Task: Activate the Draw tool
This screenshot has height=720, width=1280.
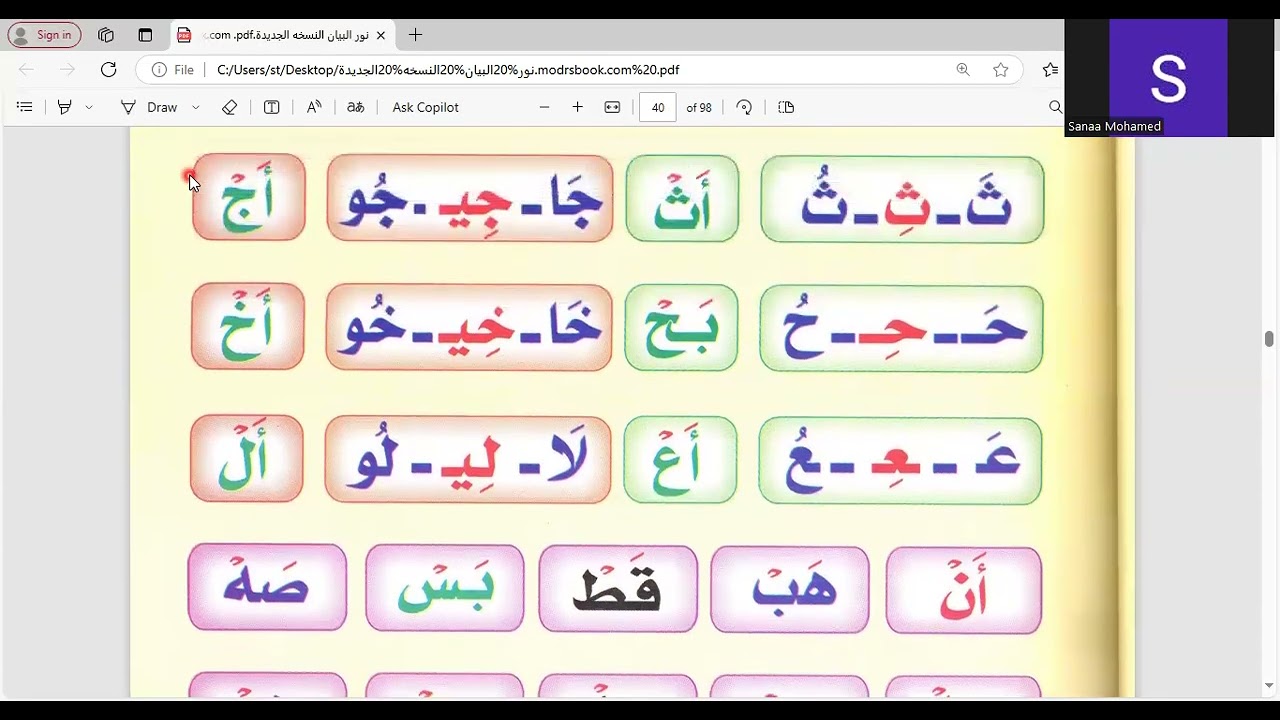Action: tap(149, 107)
